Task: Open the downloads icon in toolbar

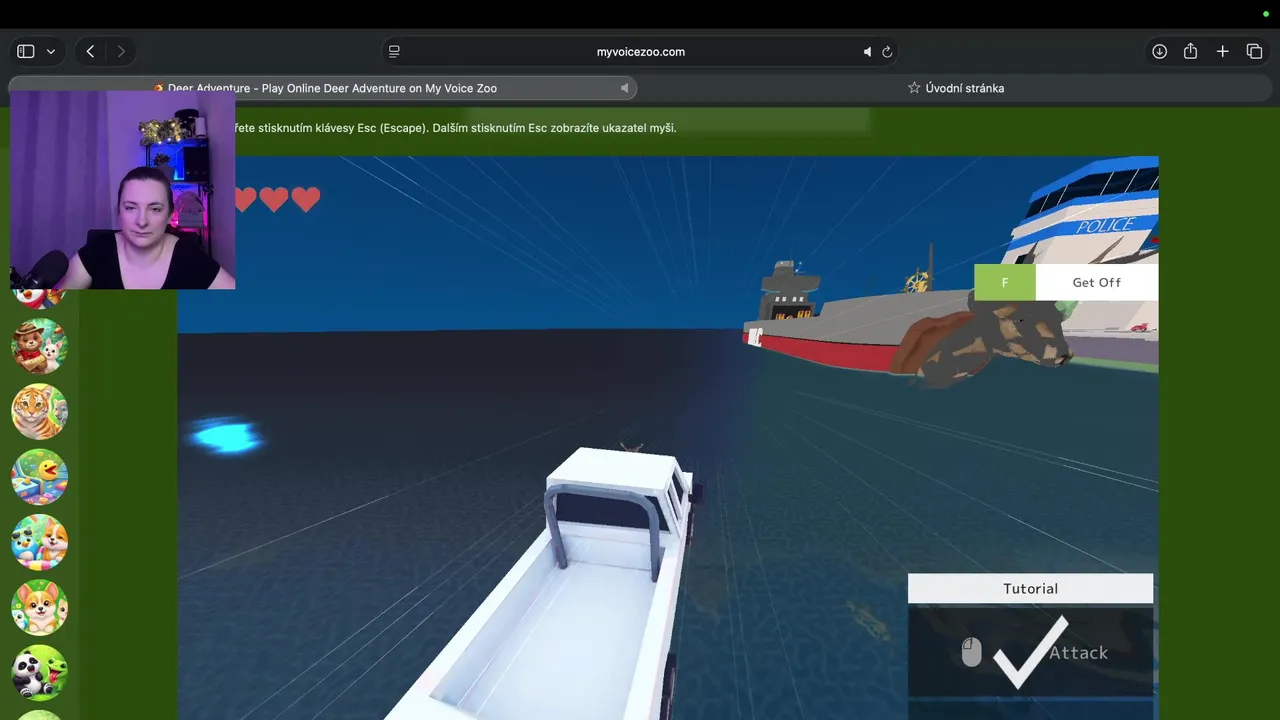Action: click(x=1159, y=51)
